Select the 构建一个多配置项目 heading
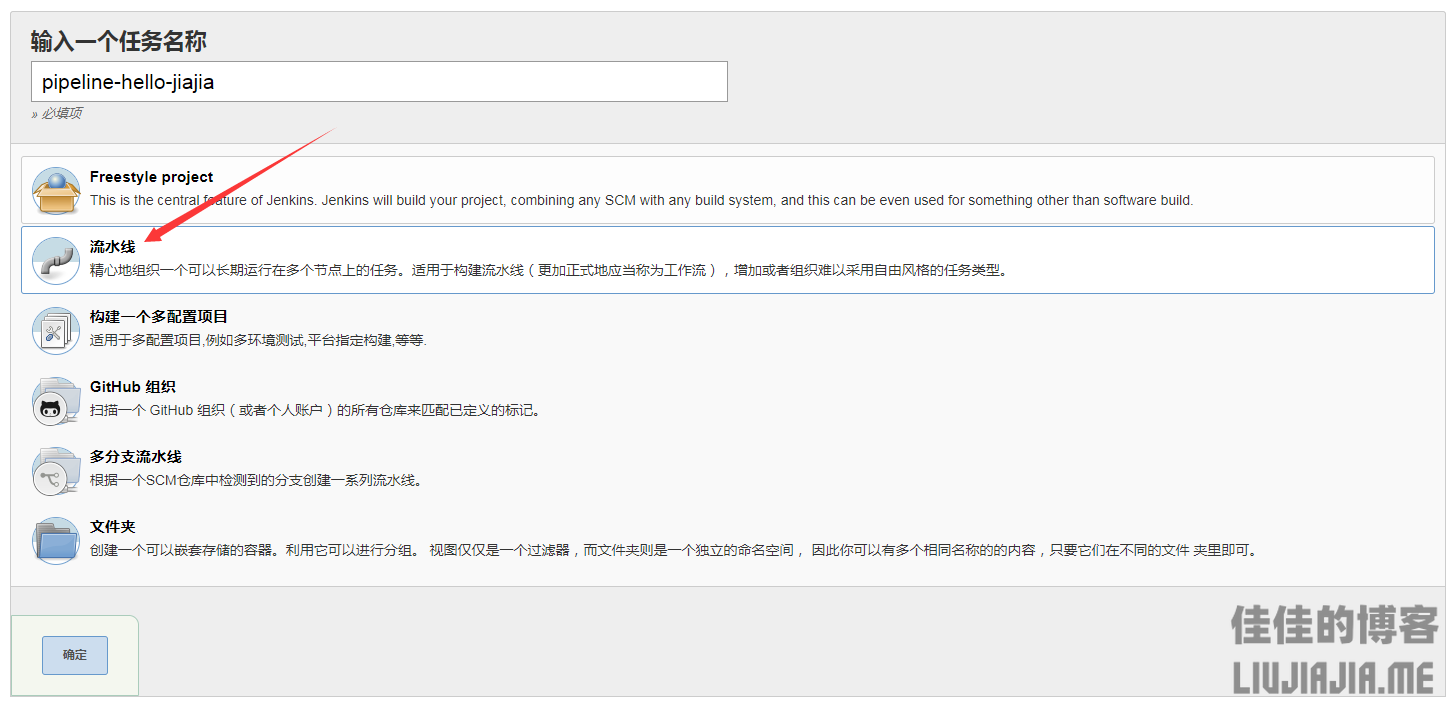Screen dimensions: 1454x706 point(158,317)
